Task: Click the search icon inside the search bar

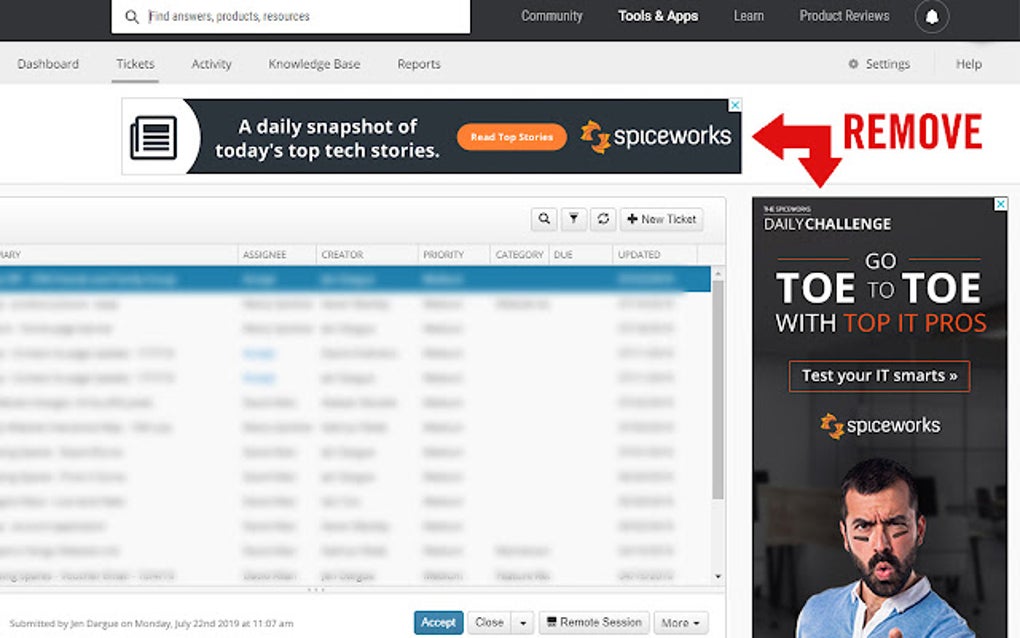Action: tap(133, 16)
